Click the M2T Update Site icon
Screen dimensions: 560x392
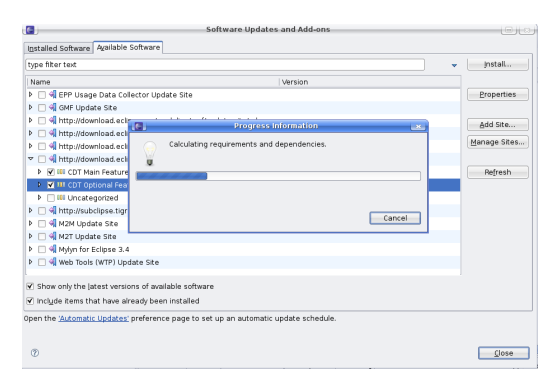(53, 236)
